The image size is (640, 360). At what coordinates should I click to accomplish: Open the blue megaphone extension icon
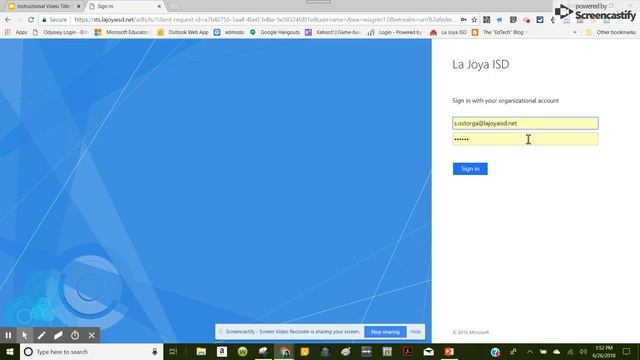[x=500, y=20]
